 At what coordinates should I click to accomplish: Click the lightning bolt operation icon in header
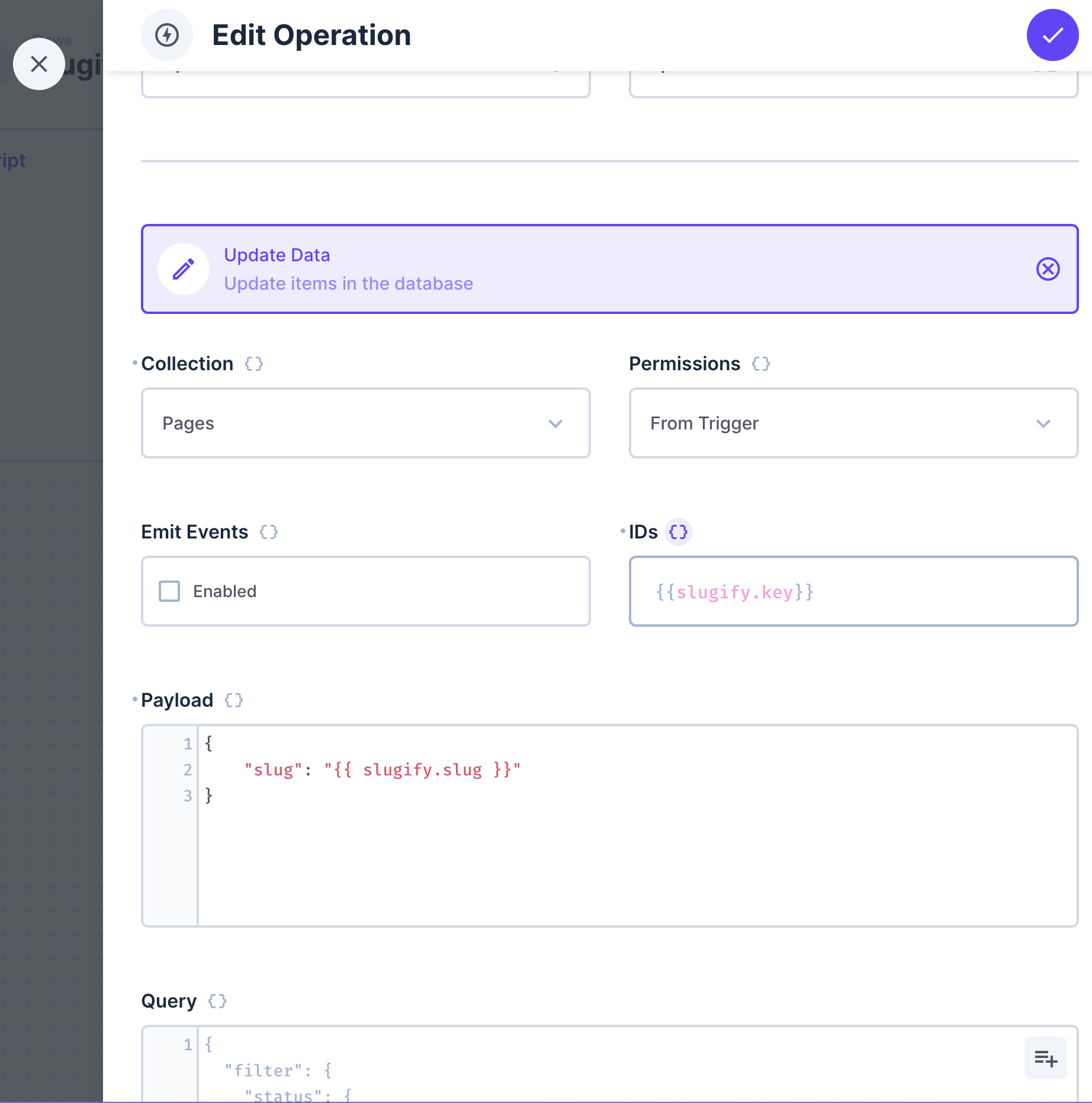click(166, 35)
